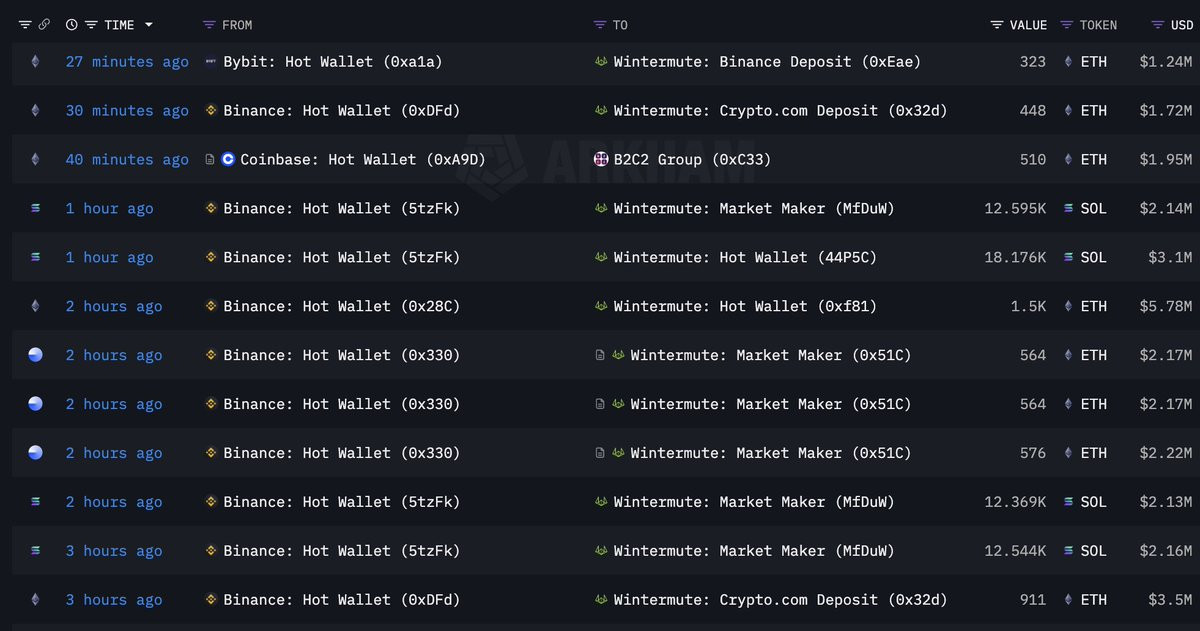Toggle the clock time-format icon
1200x631 pixels.
click(x=71, y=25)
